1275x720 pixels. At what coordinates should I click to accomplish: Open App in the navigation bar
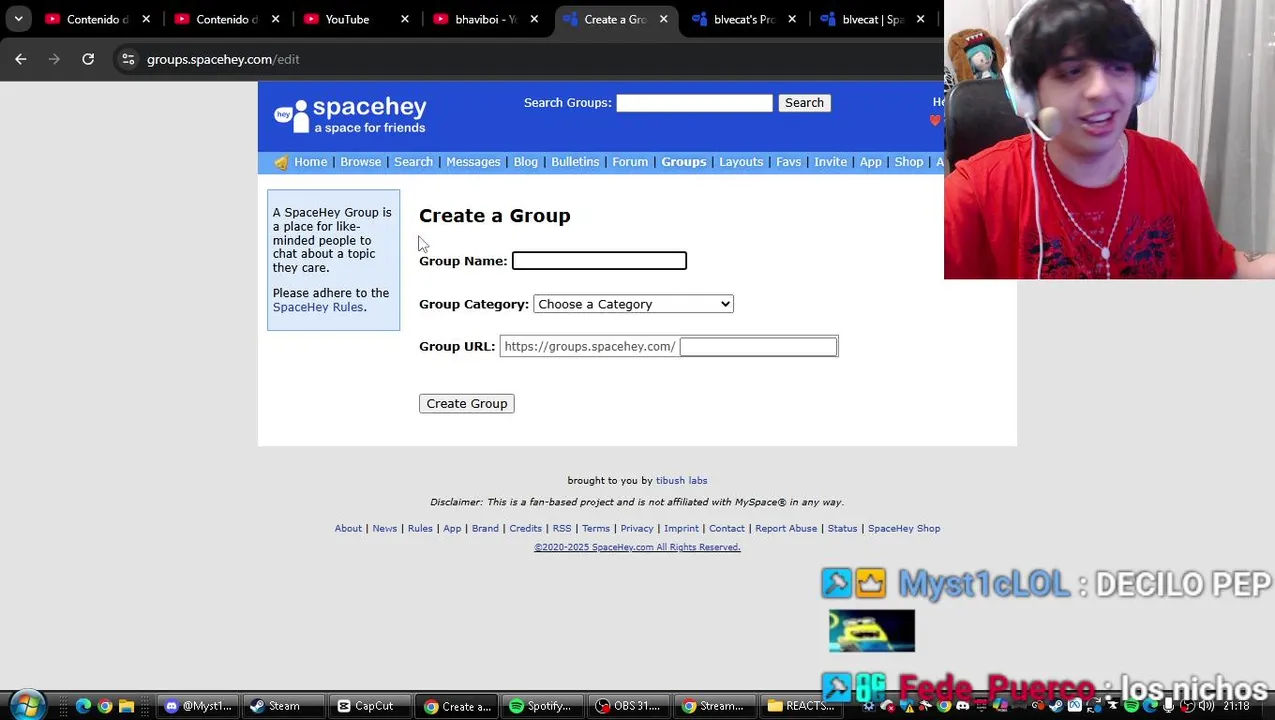(870, 162)
